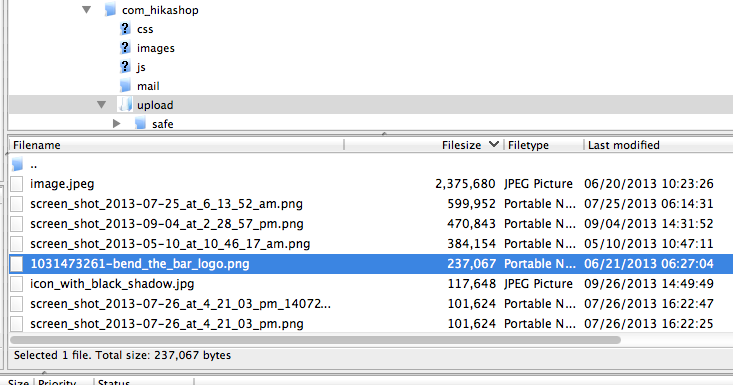Sort by the Filetype column header
Image resolution: width=733 pixels, height=385 pixels.
544,145
